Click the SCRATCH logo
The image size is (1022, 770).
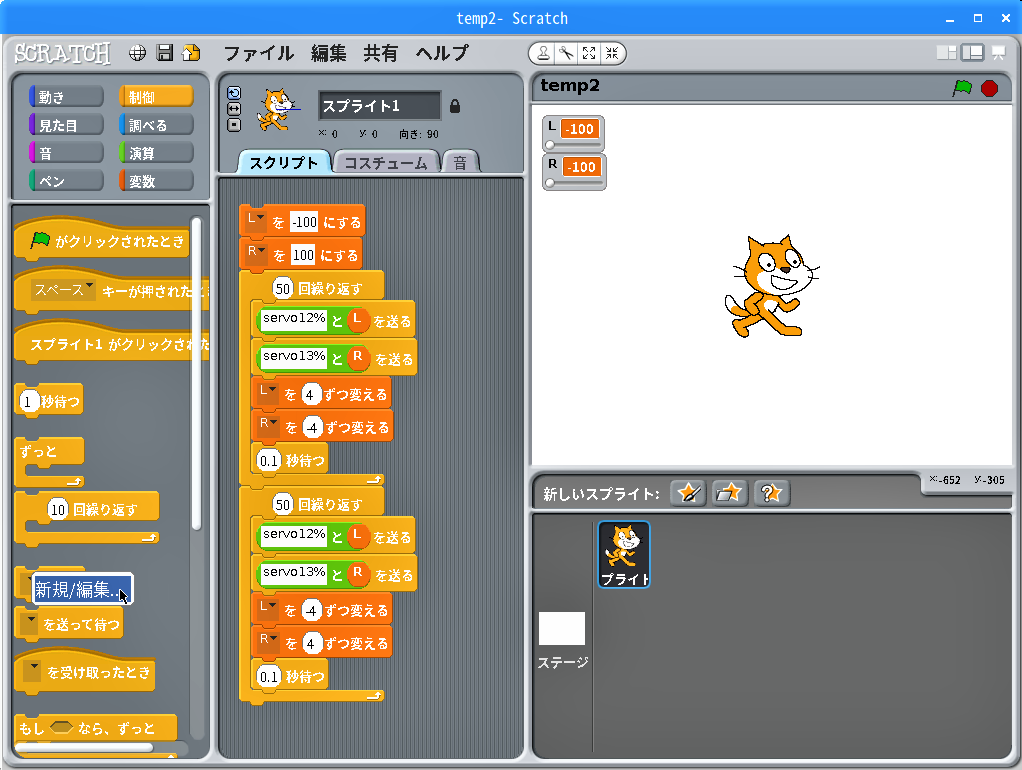click(x=63, y=53)
